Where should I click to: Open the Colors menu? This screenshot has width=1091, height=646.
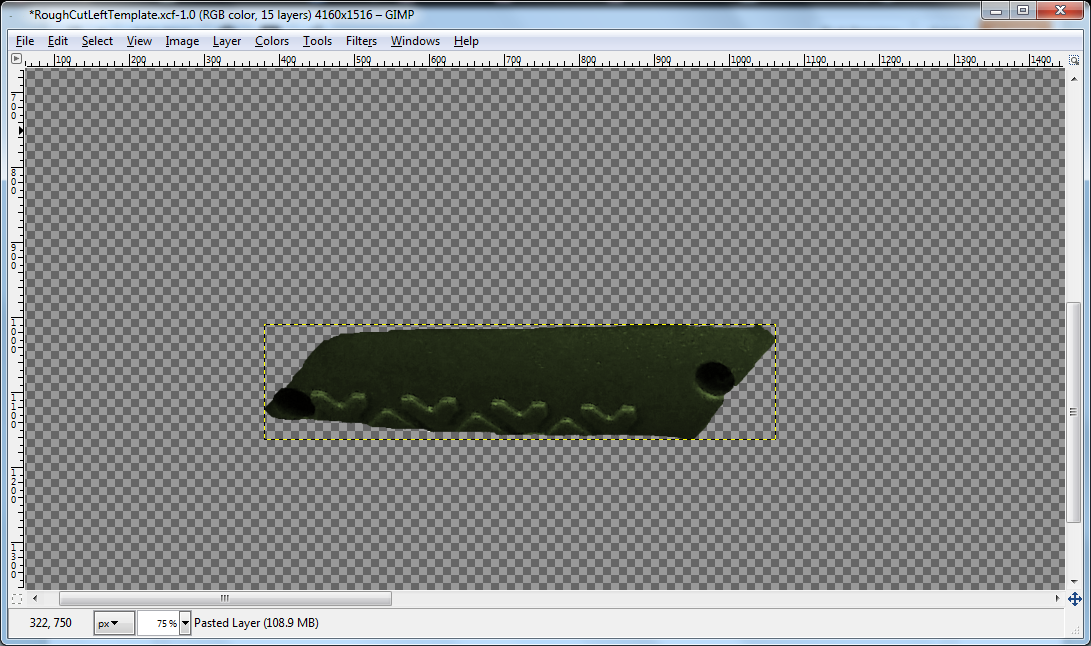point(271,41)
